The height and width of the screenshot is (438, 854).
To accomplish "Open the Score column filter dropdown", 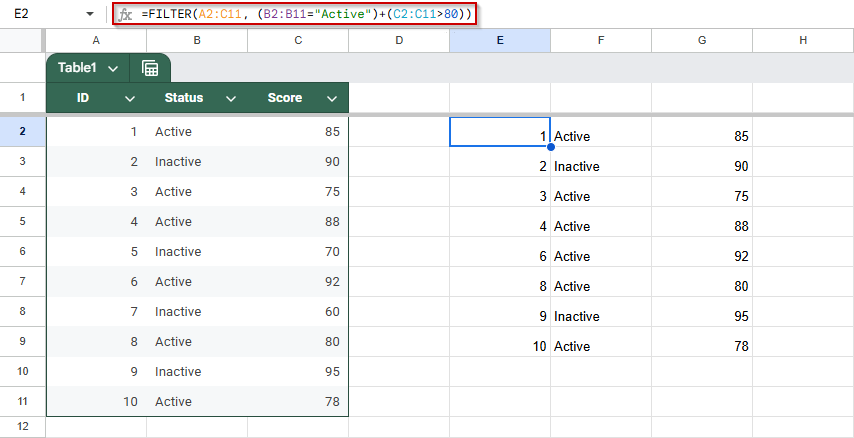I will [332, 99].
